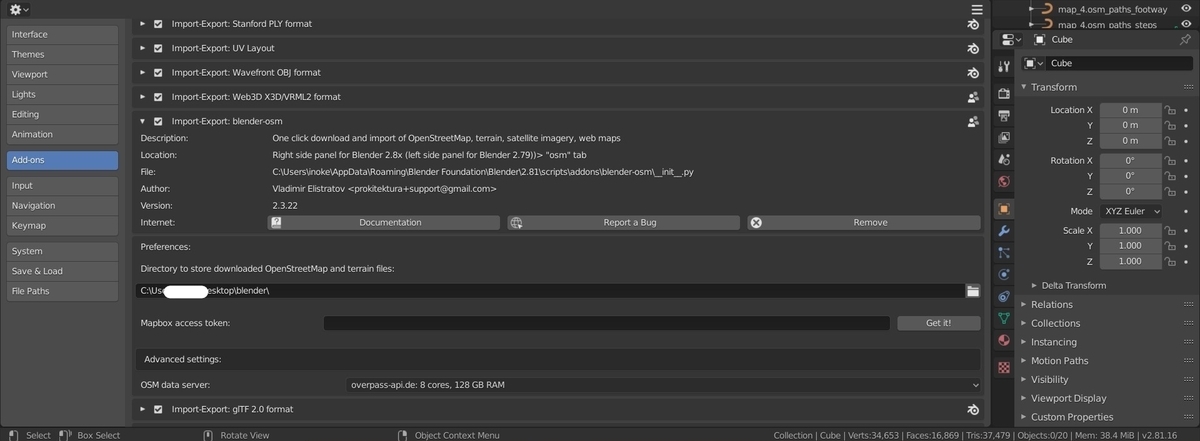
Task: Expand Stanford PLY add-on details
Action: [142, 23]
